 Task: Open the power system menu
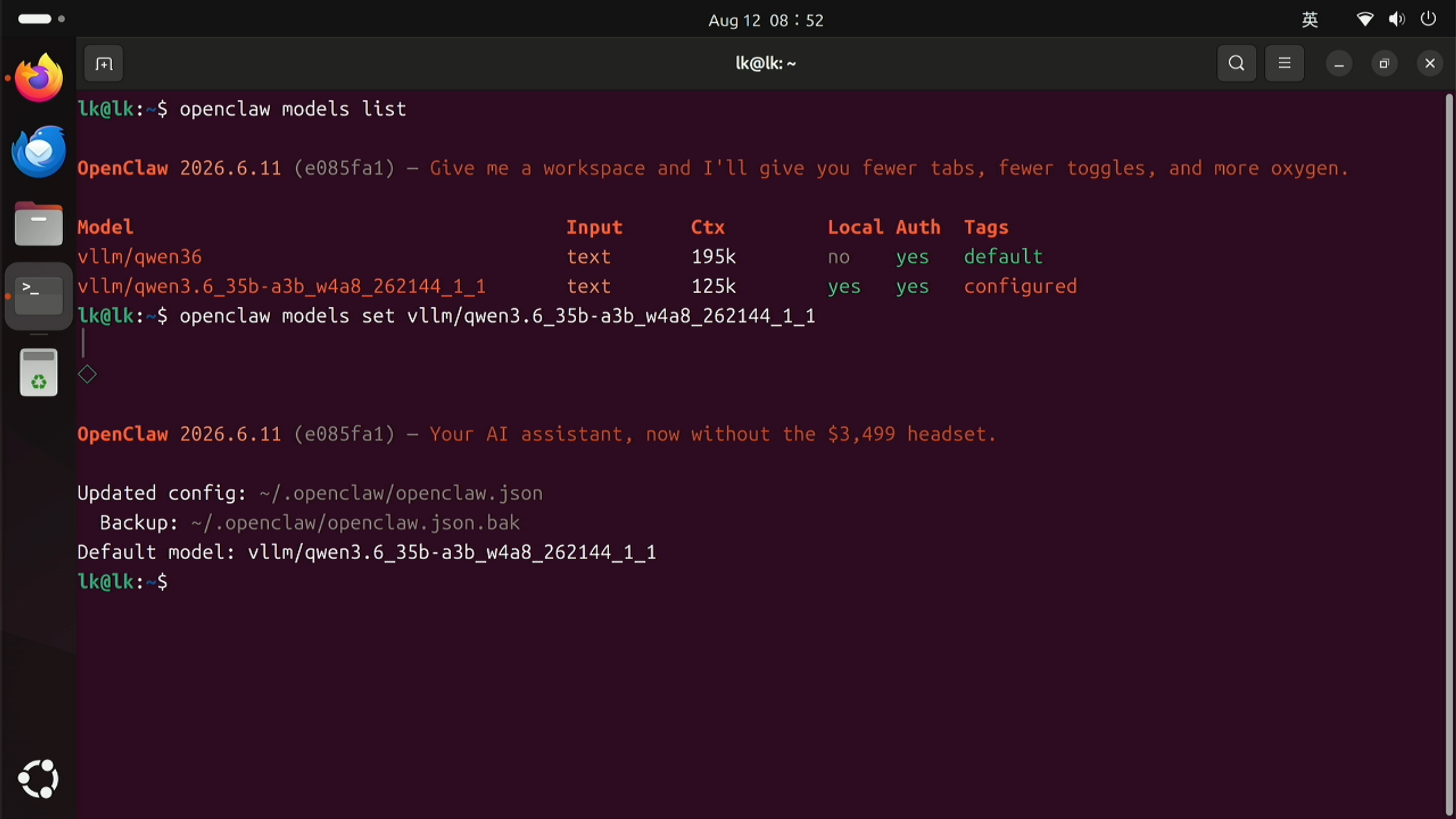coord(1428,19)
